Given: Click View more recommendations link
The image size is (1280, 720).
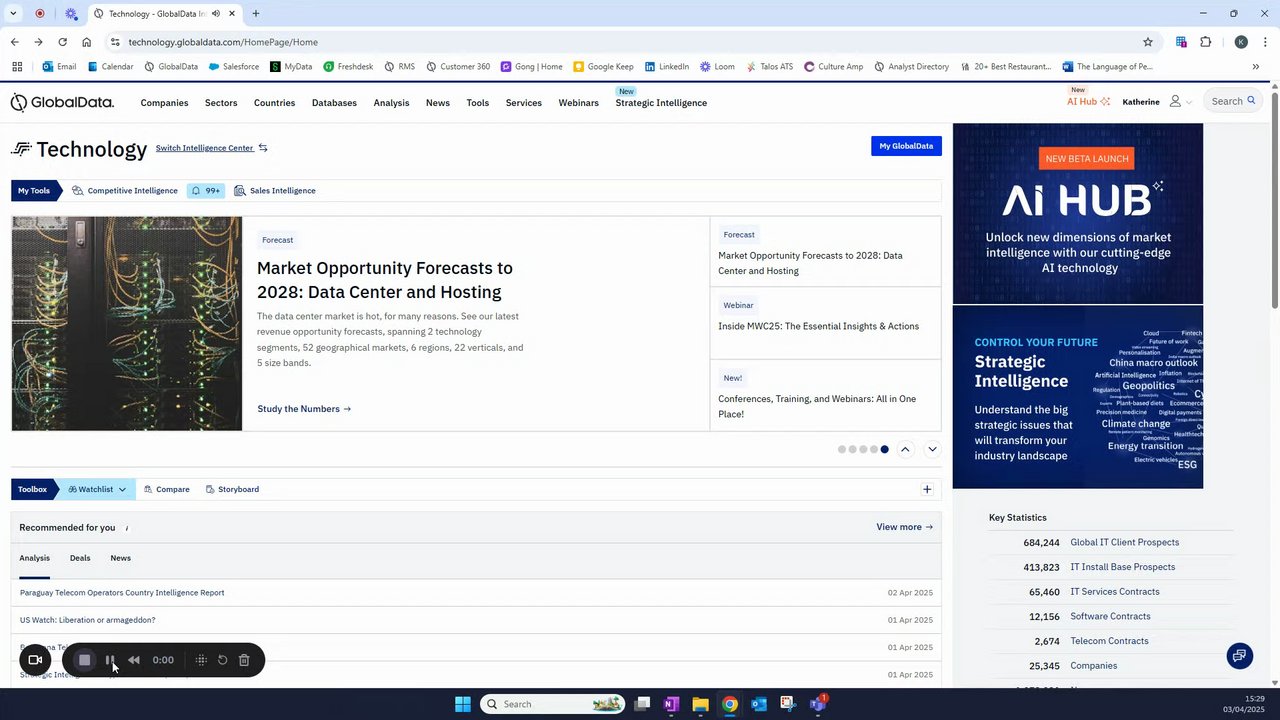Looking at the screenshot, I should tap(904, 527).
